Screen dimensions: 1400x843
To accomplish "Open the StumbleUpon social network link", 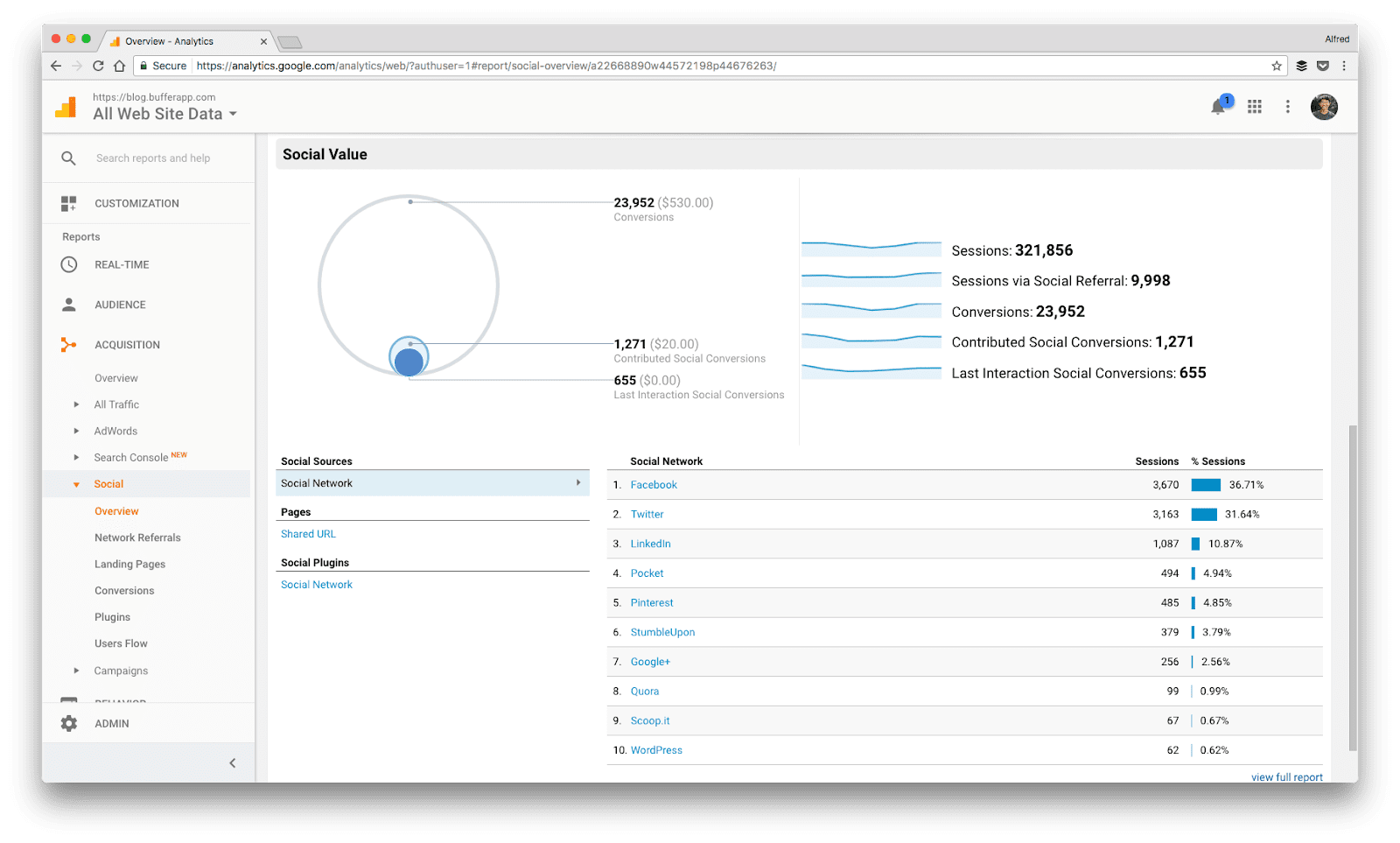I will coord(662,632).
